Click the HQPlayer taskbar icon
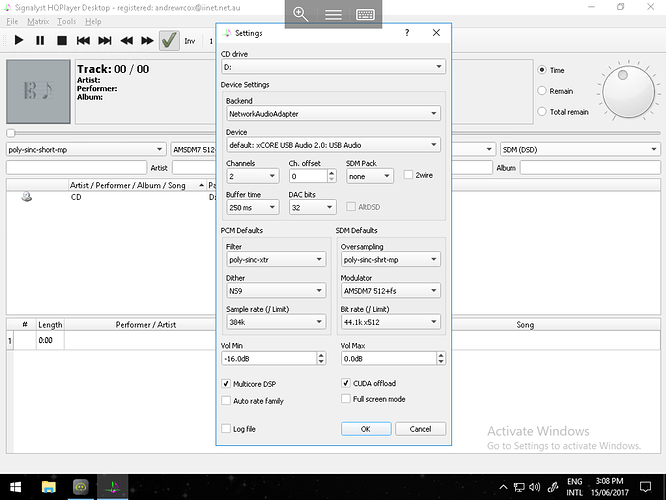Screen dimensions: 666x500 click(113, 487)
